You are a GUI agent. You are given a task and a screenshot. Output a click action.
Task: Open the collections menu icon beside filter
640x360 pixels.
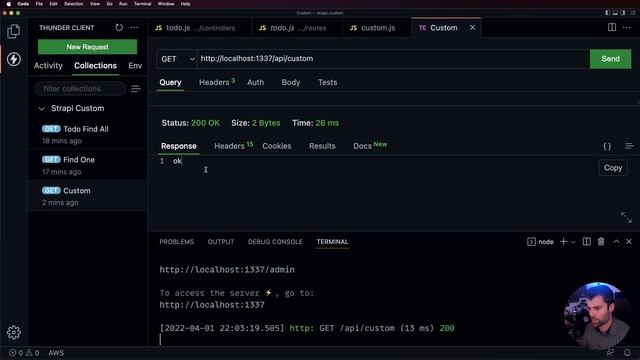click(136, 89)
